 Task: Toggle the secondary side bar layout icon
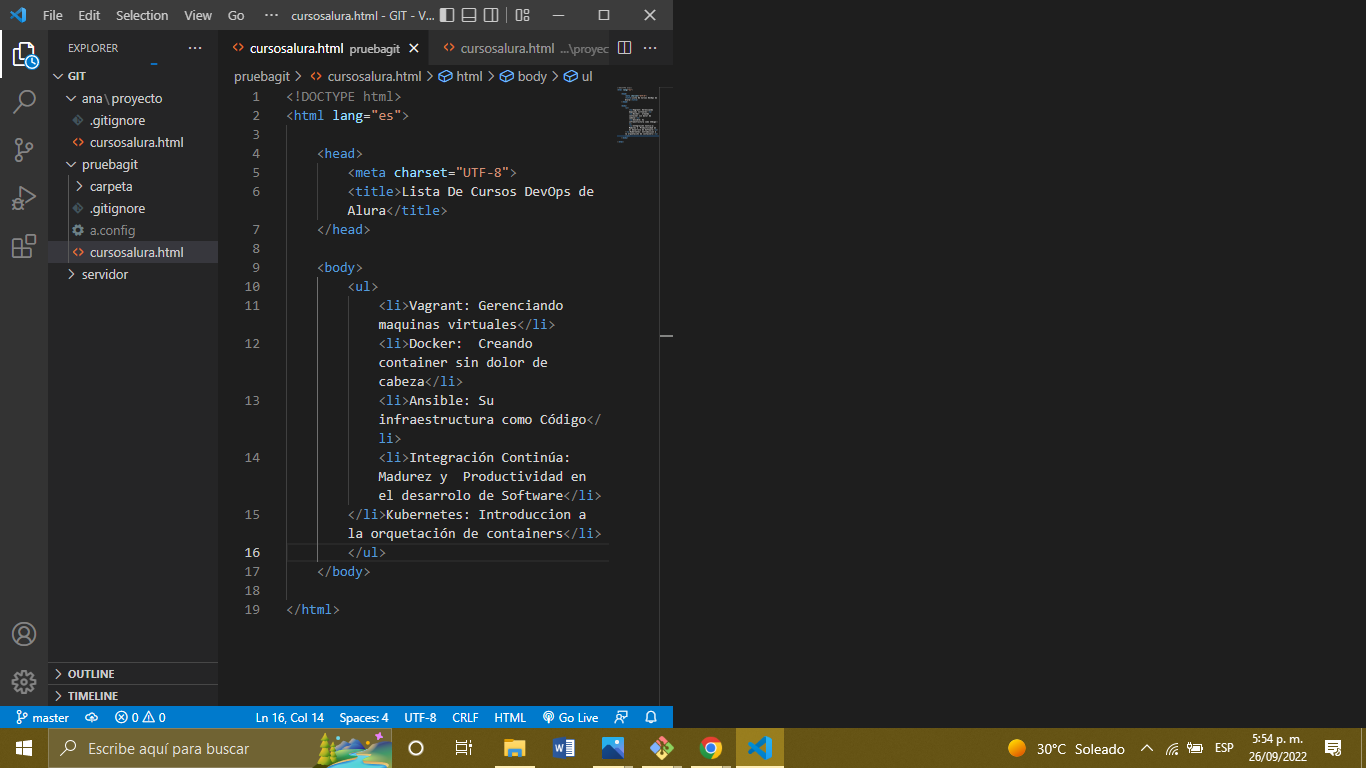coord(491,15)
